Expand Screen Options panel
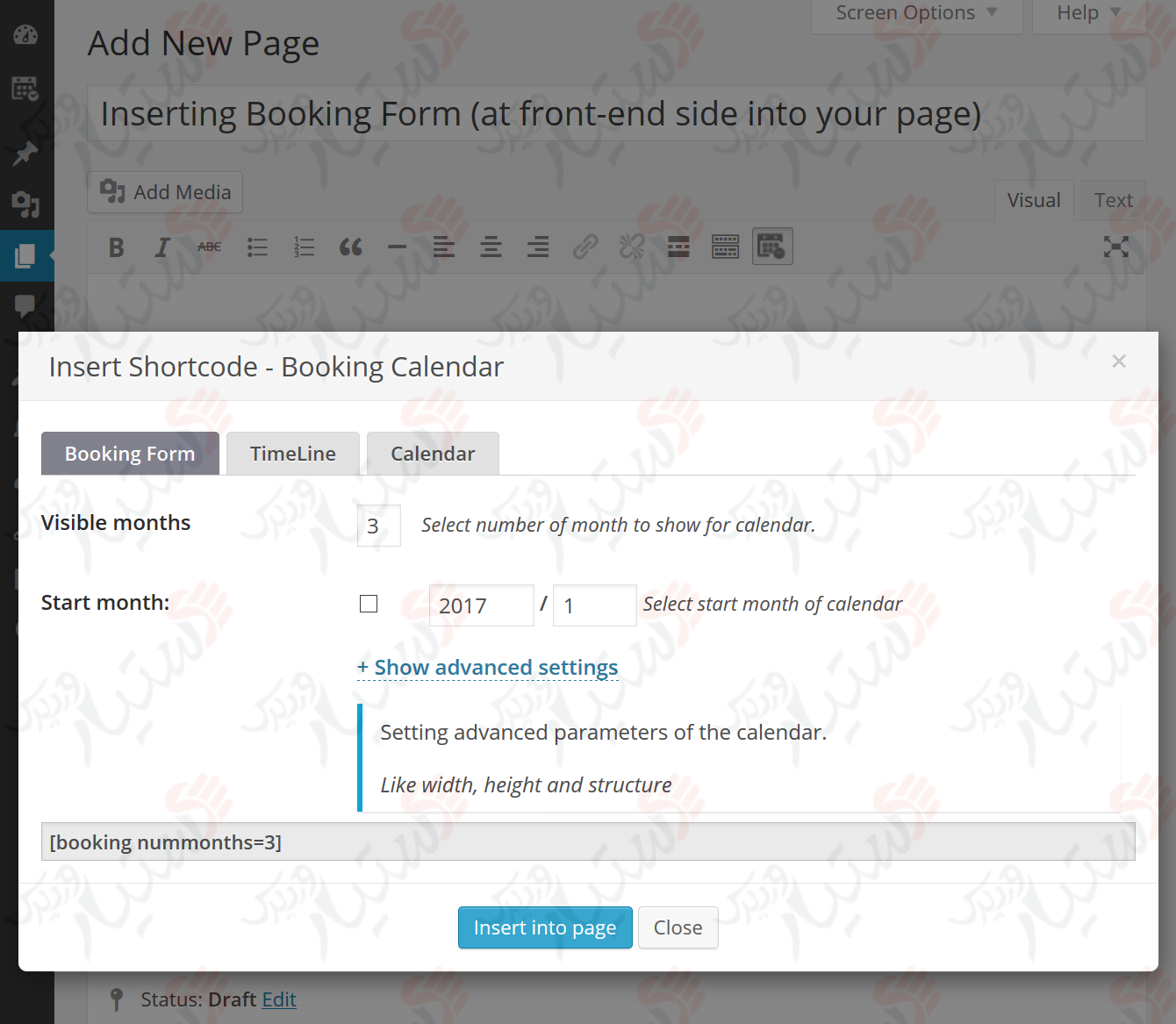Screen dimensions: 1176x1024 tap(917, 13)
